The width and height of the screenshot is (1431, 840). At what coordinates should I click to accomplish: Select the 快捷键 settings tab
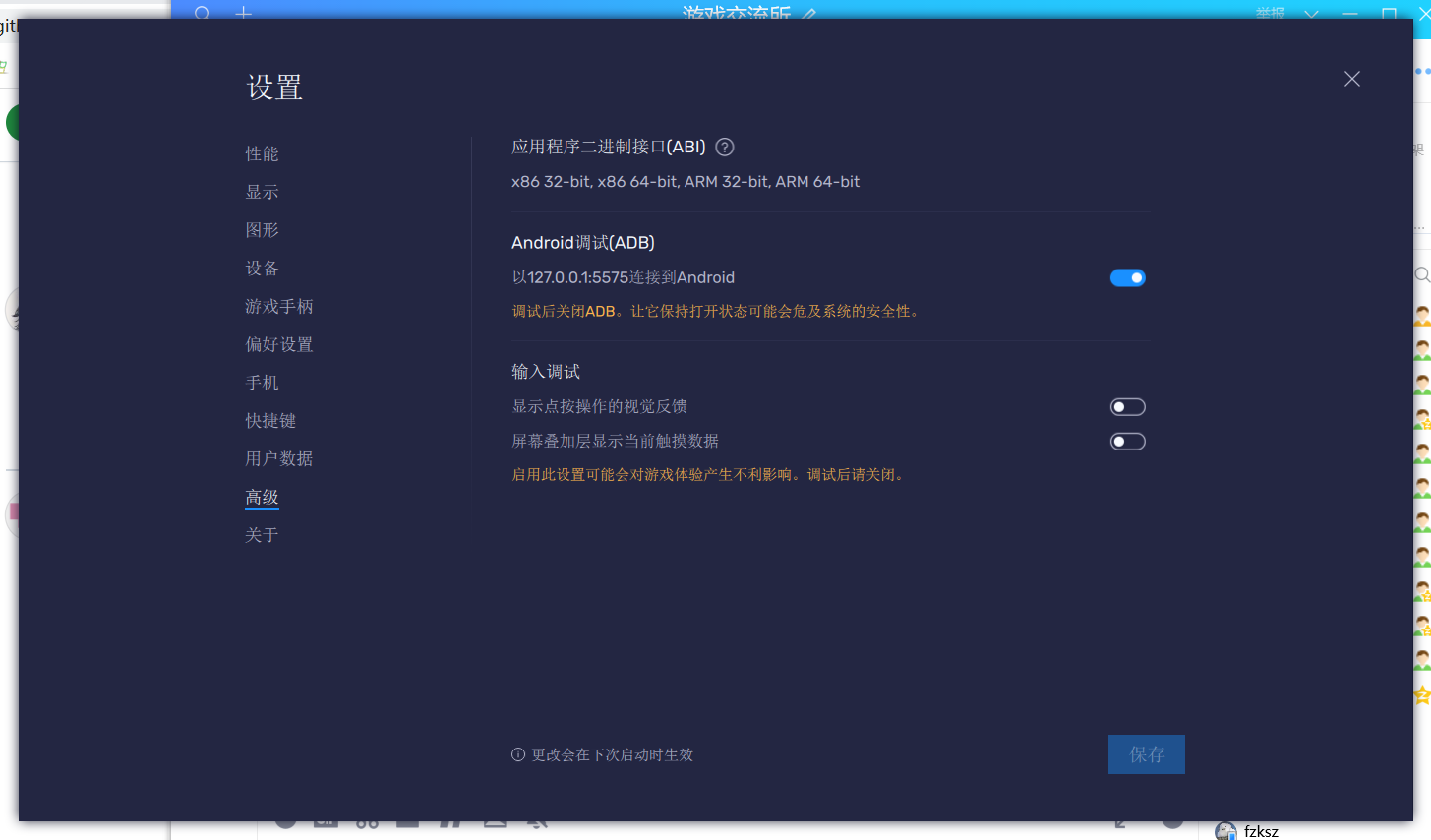tap(270, 420)
